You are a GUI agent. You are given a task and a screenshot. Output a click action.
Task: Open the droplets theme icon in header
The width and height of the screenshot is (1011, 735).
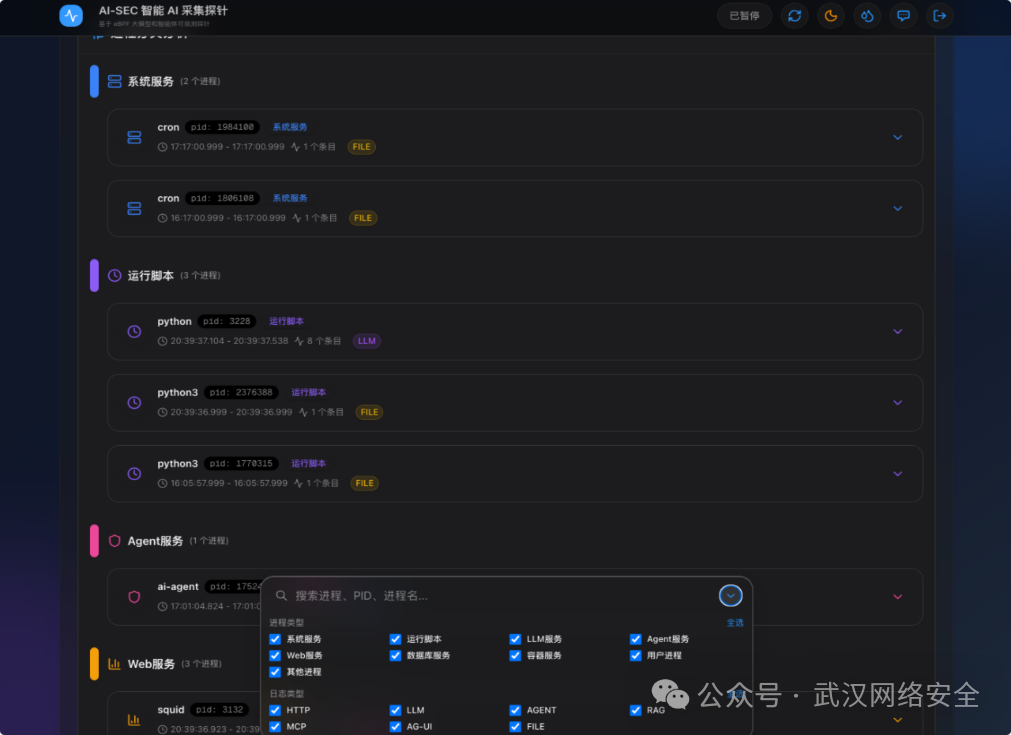pyautogui.click(x=867, y=15)
